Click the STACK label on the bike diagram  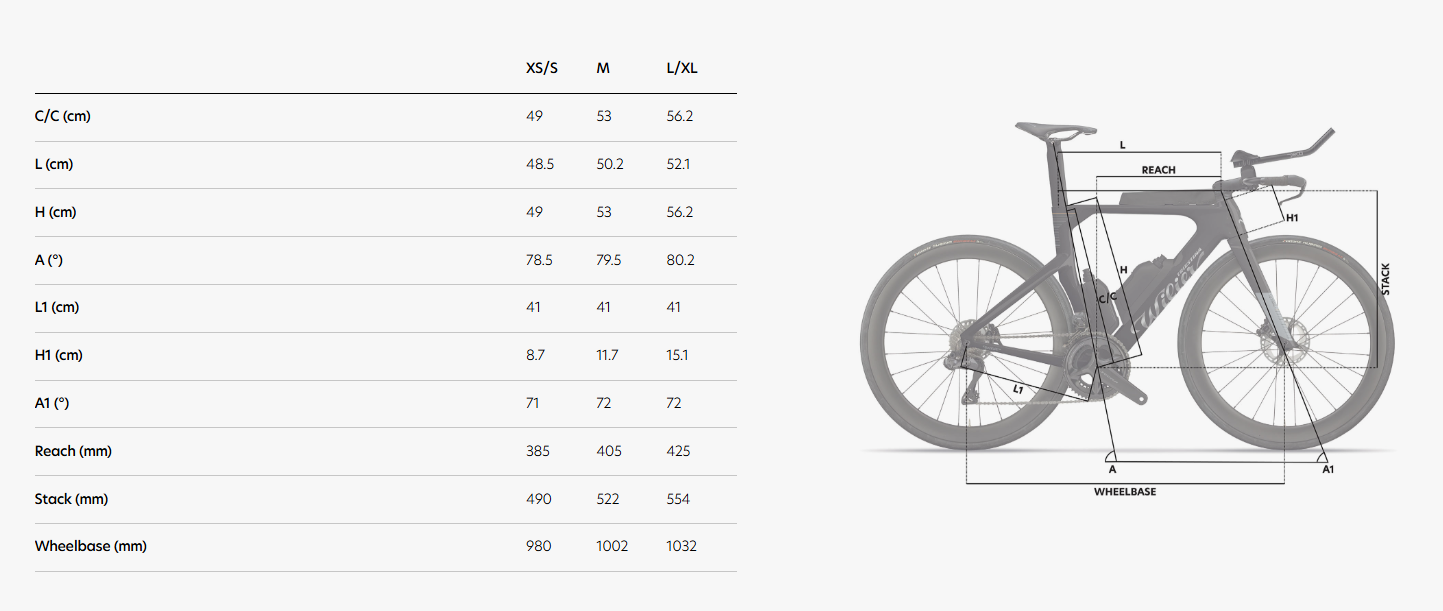click(x=1386, y=279)
